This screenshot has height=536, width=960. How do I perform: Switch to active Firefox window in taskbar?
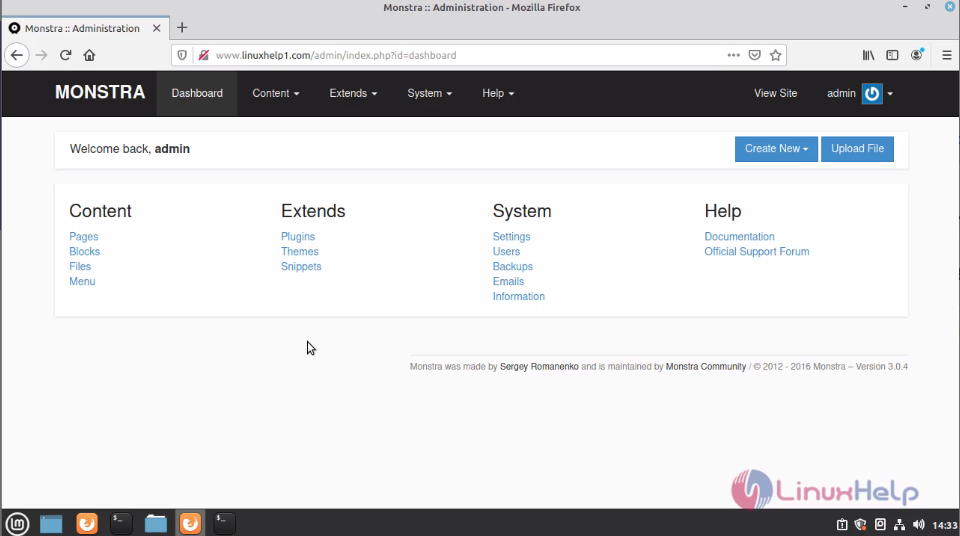point(190,523)
